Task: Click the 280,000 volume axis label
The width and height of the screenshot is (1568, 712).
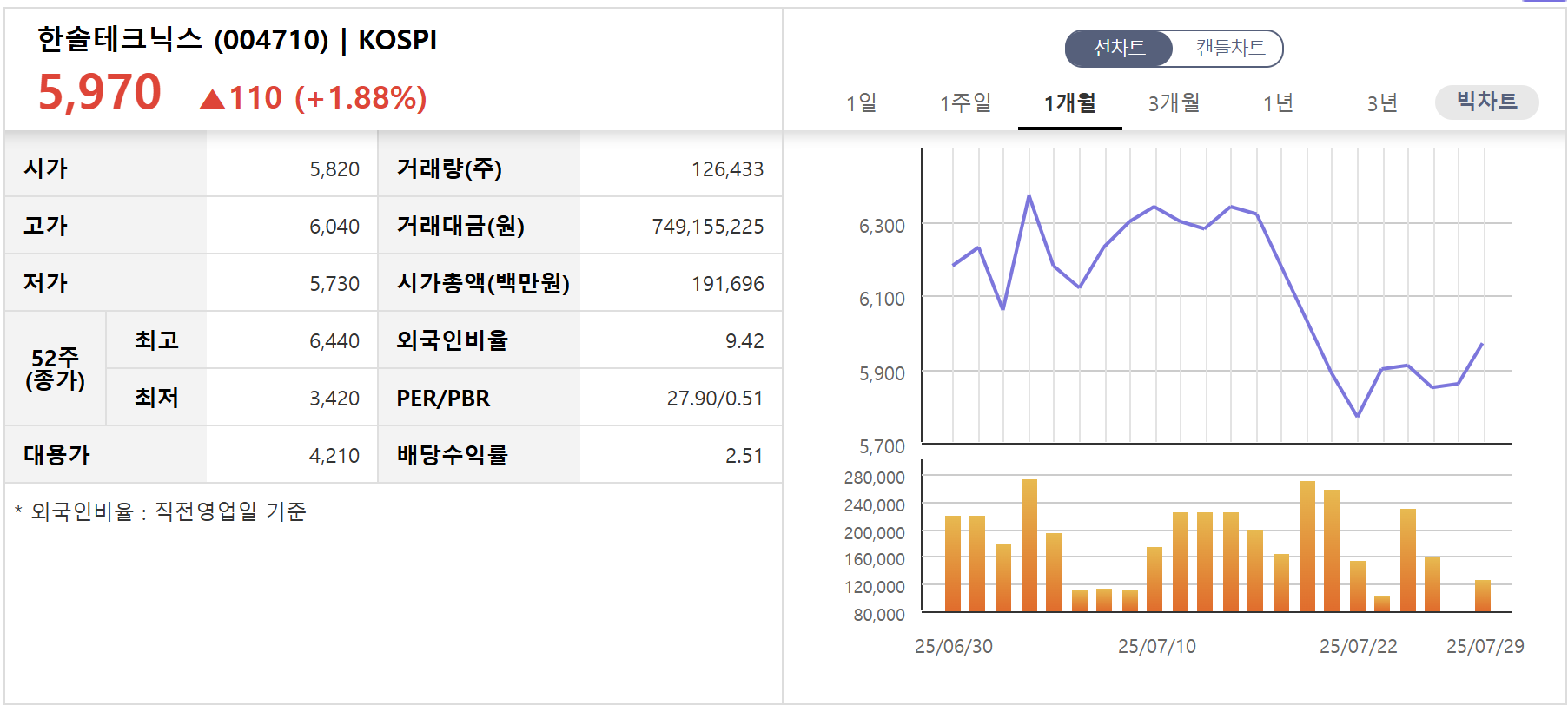Action: point(874,478)
